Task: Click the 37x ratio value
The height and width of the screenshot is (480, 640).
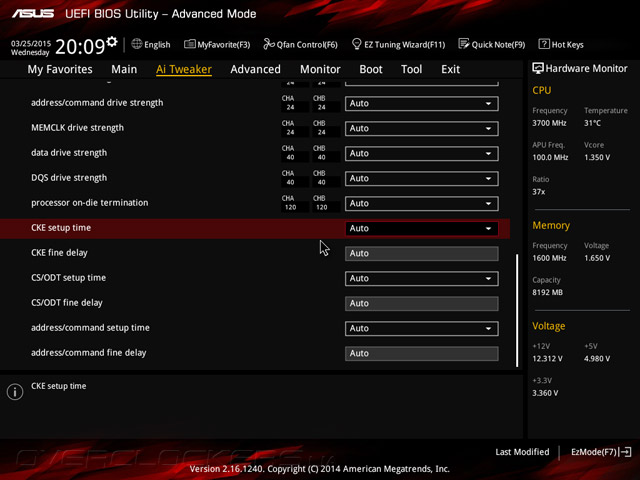Action: coord(538,192)
